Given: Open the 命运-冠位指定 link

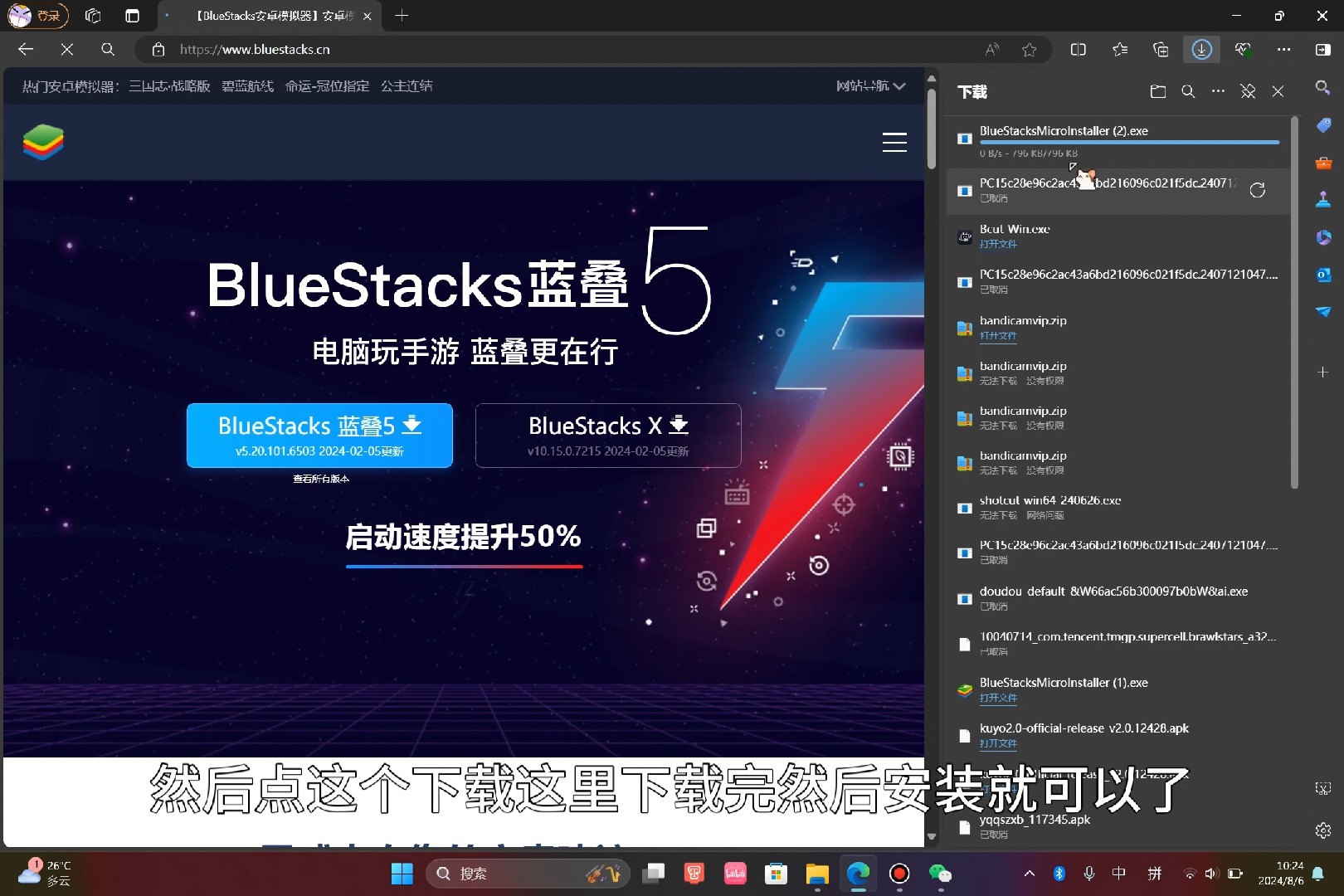Looking at the screenshot, I should [x=327, y=86].
